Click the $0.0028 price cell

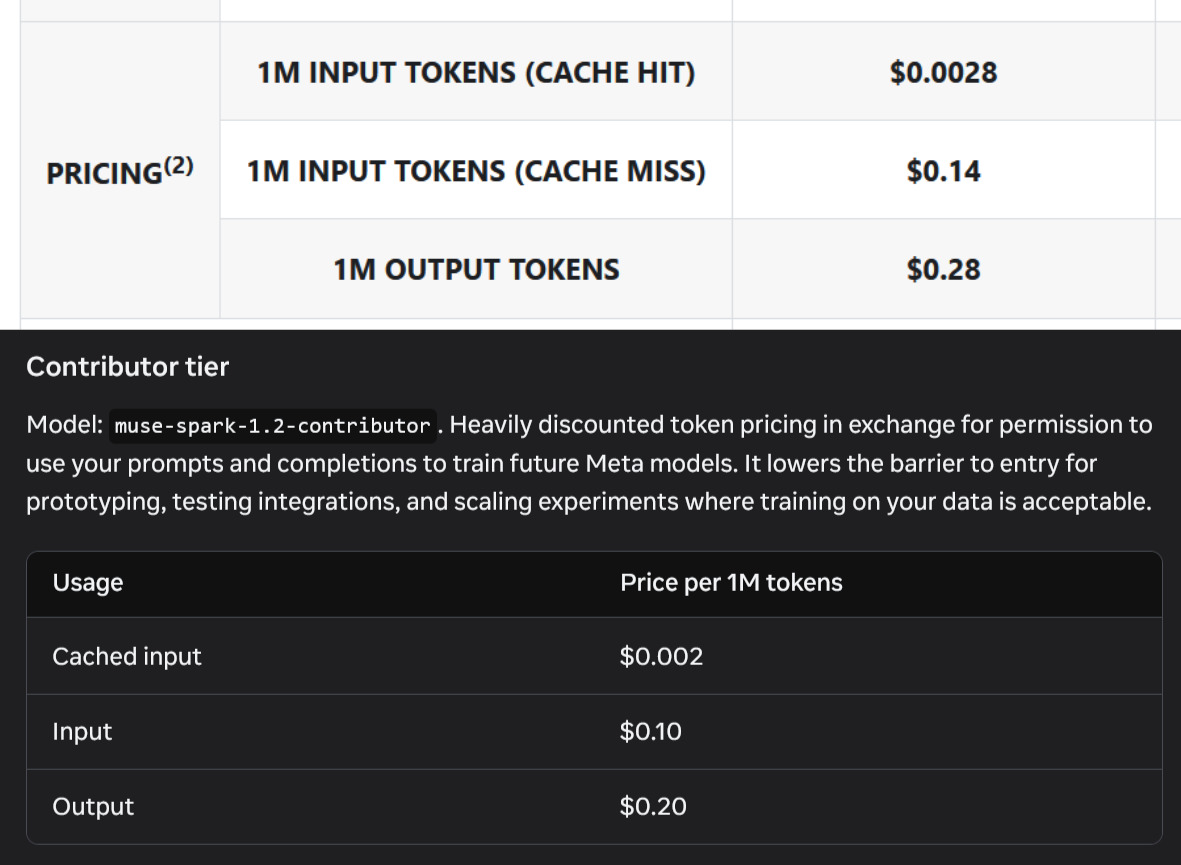943,72
